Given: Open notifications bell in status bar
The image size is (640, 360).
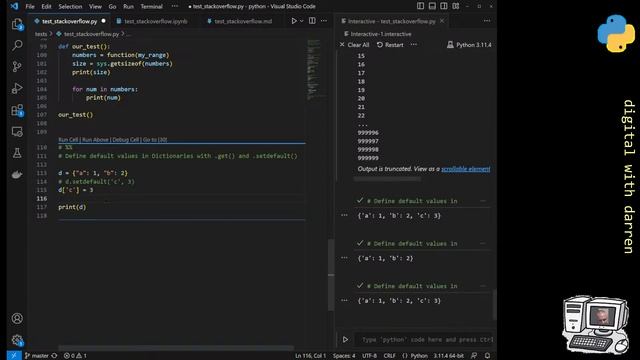Looking at the screenshot, I should [x=487, y=356].
